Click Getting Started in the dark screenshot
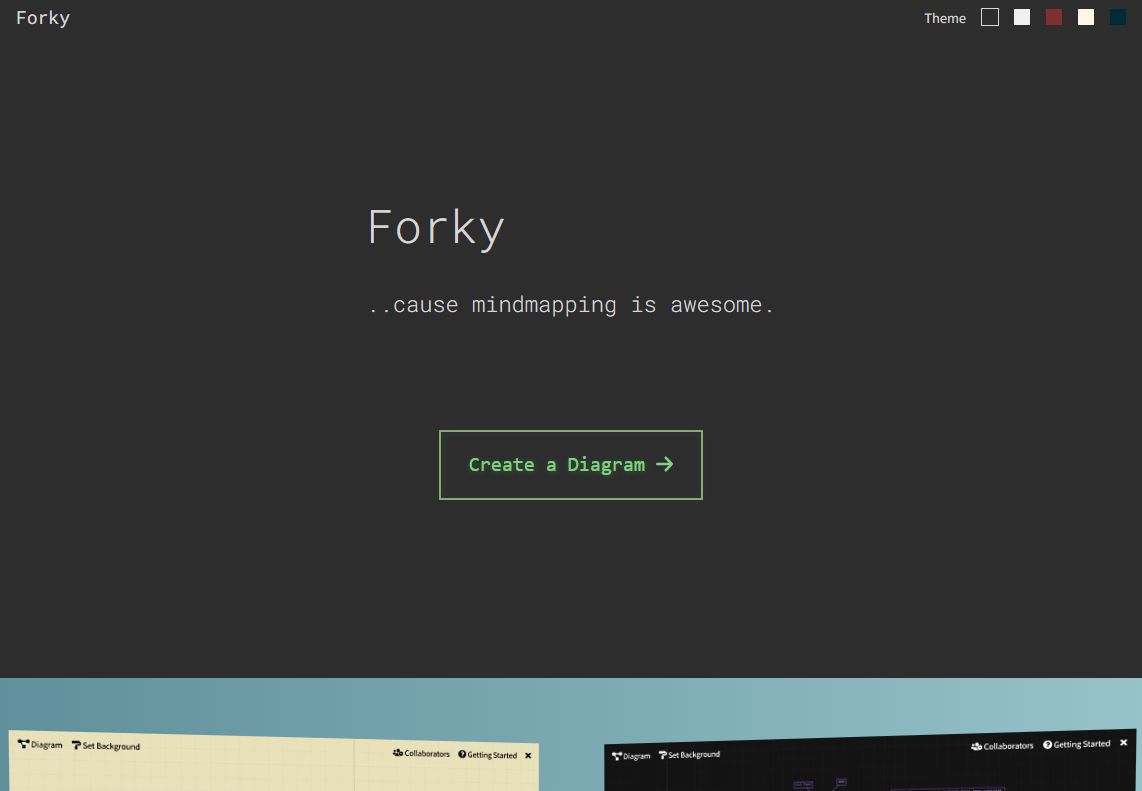 (1076, 744)
